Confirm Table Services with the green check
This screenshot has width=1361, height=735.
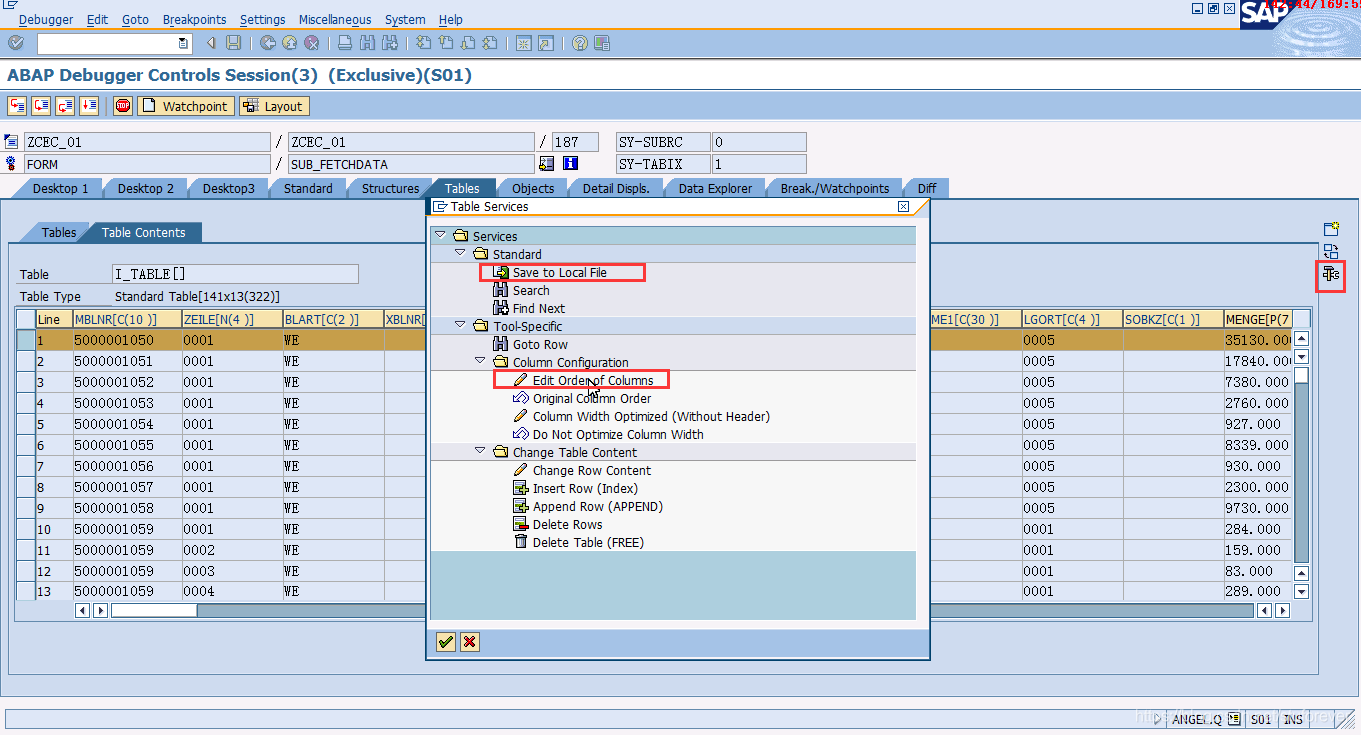point(446,642)
